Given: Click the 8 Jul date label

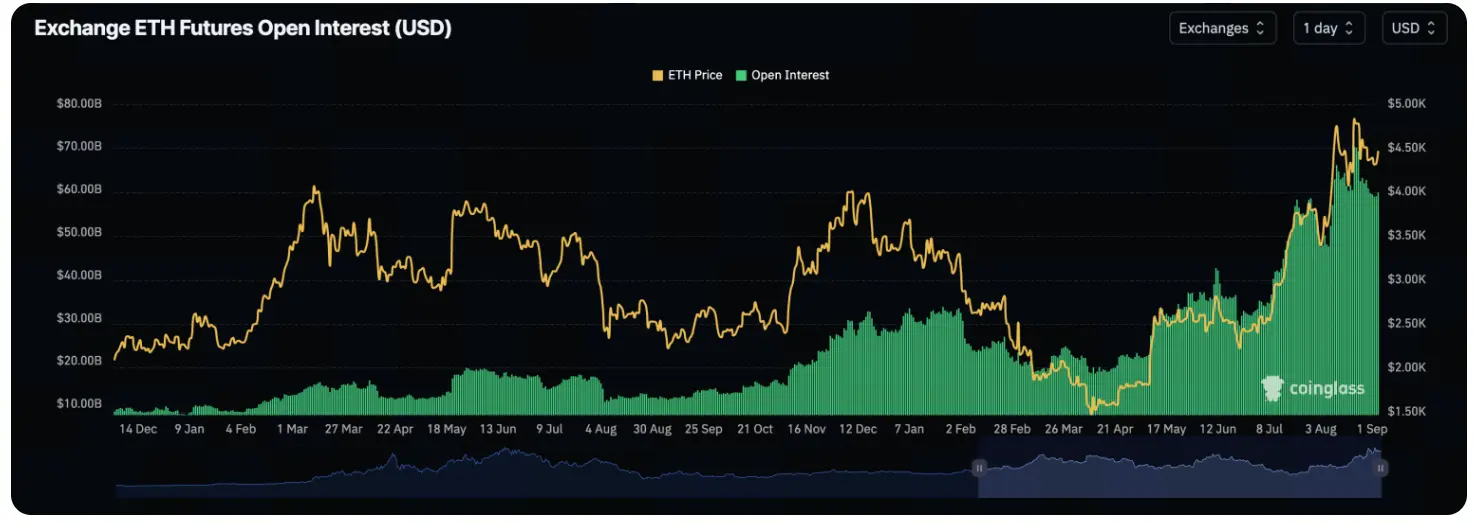Looking at the screenshot, I should [x=1269, y=429].
